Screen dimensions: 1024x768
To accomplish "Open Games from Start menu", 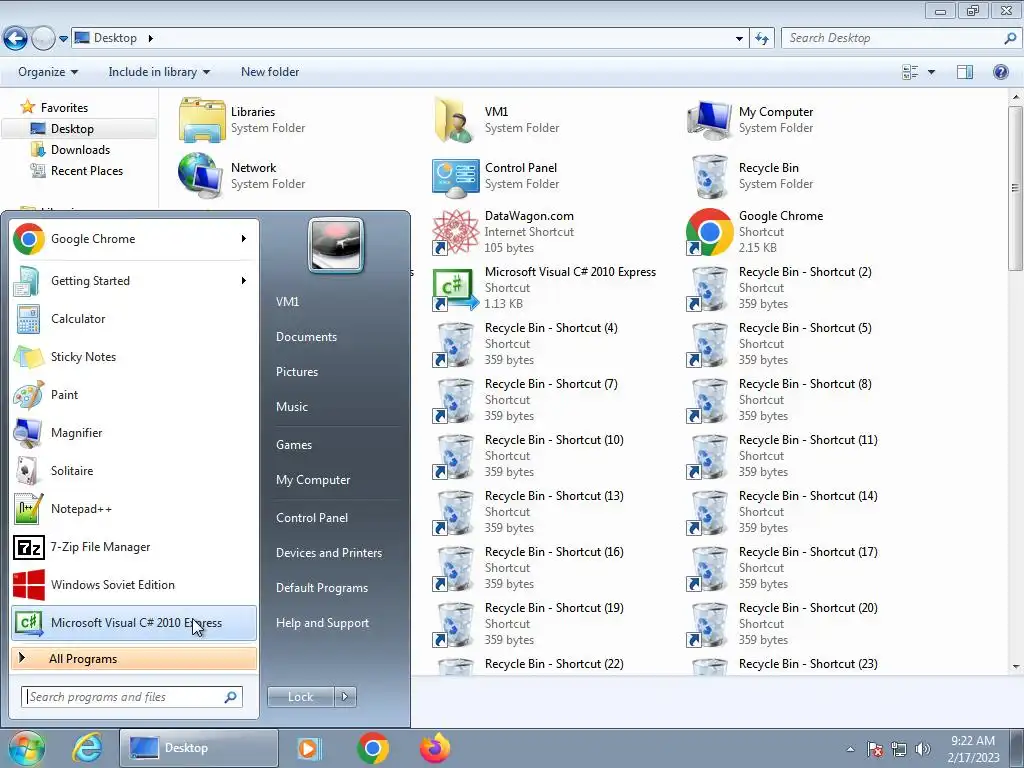I will click(x=294, y=445).
